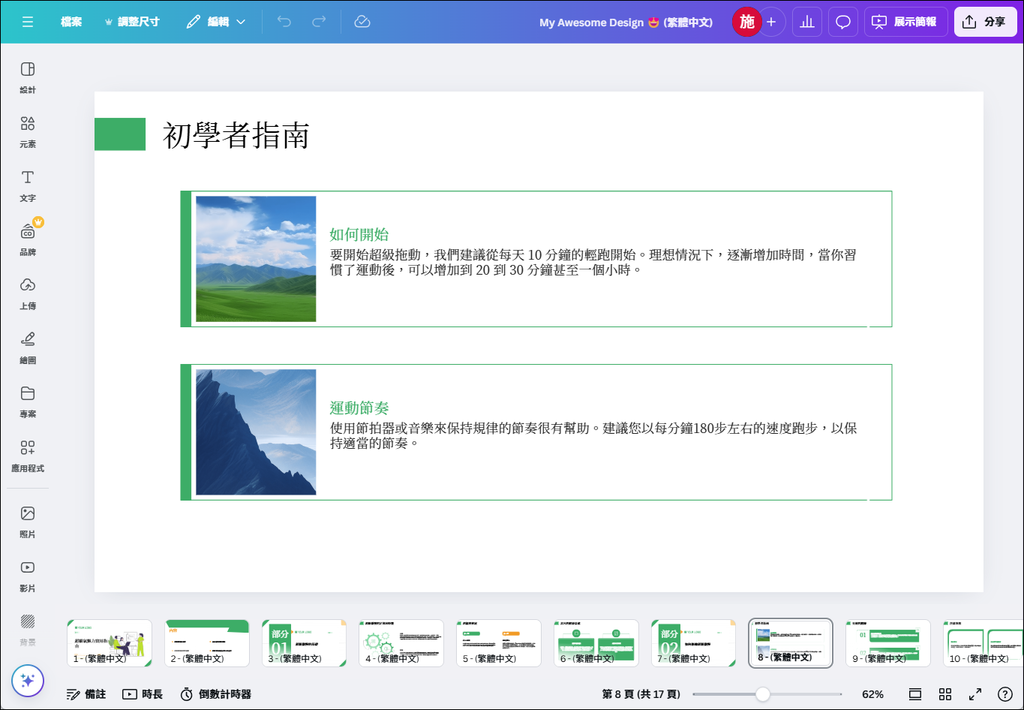The width and height of the screenshot is (1024, 710).
Task: Select current page 8 thumbnail
Action: coord(790,643)
